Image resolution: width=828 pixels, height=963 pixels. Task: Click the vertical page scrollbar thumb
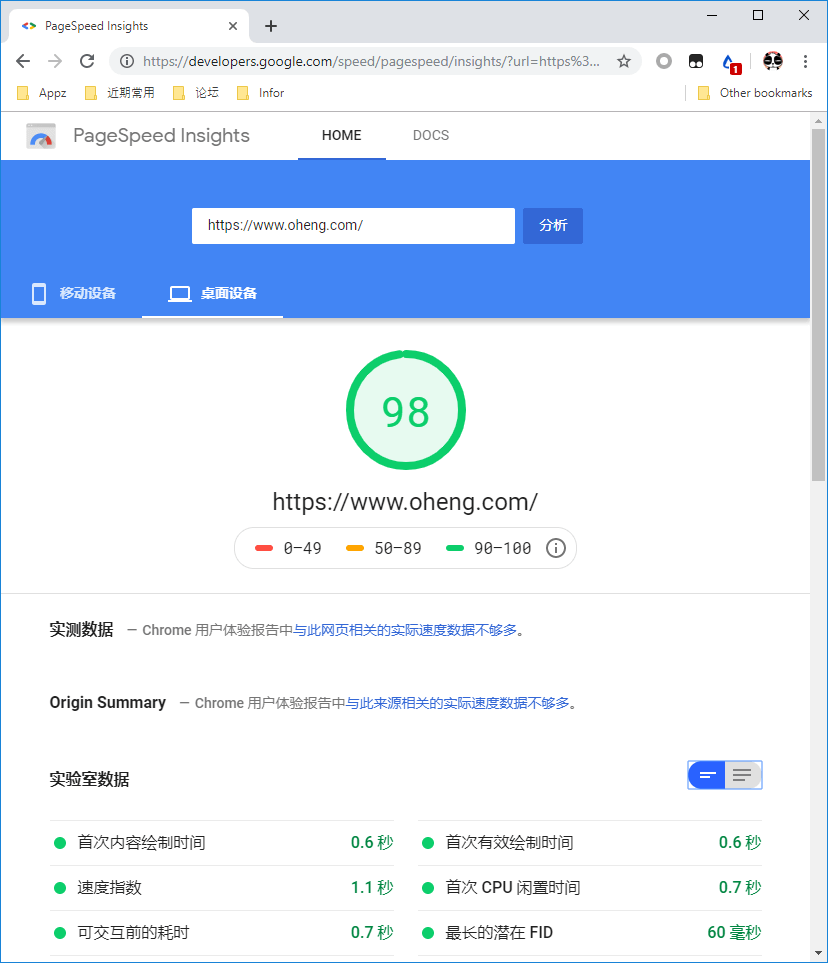click(x=818, y=305)
